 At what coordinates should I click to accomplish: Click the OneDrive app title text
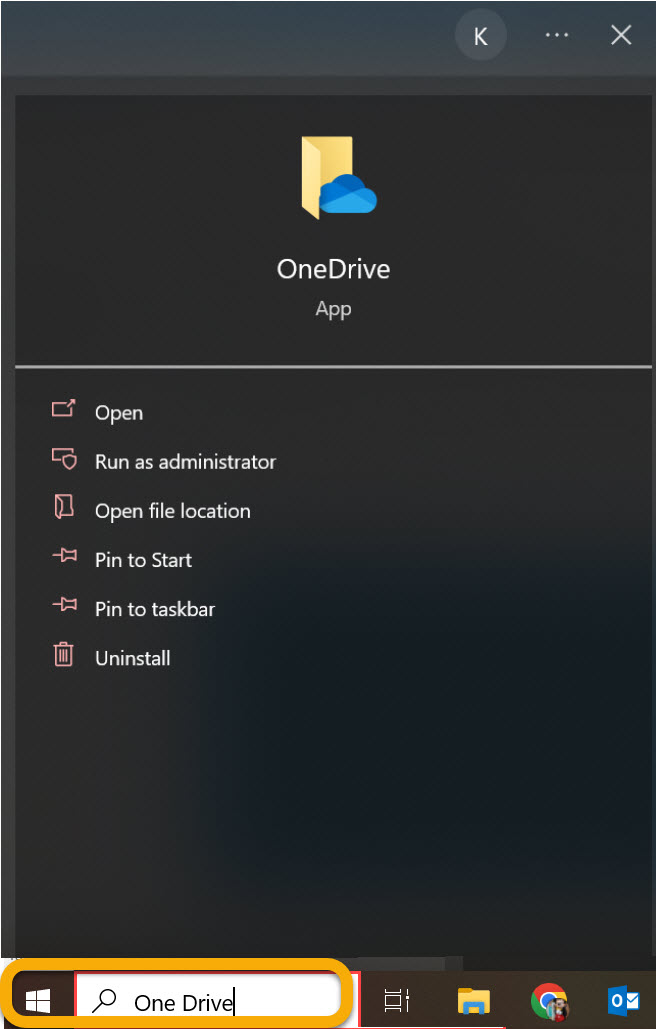click(333, 269)
